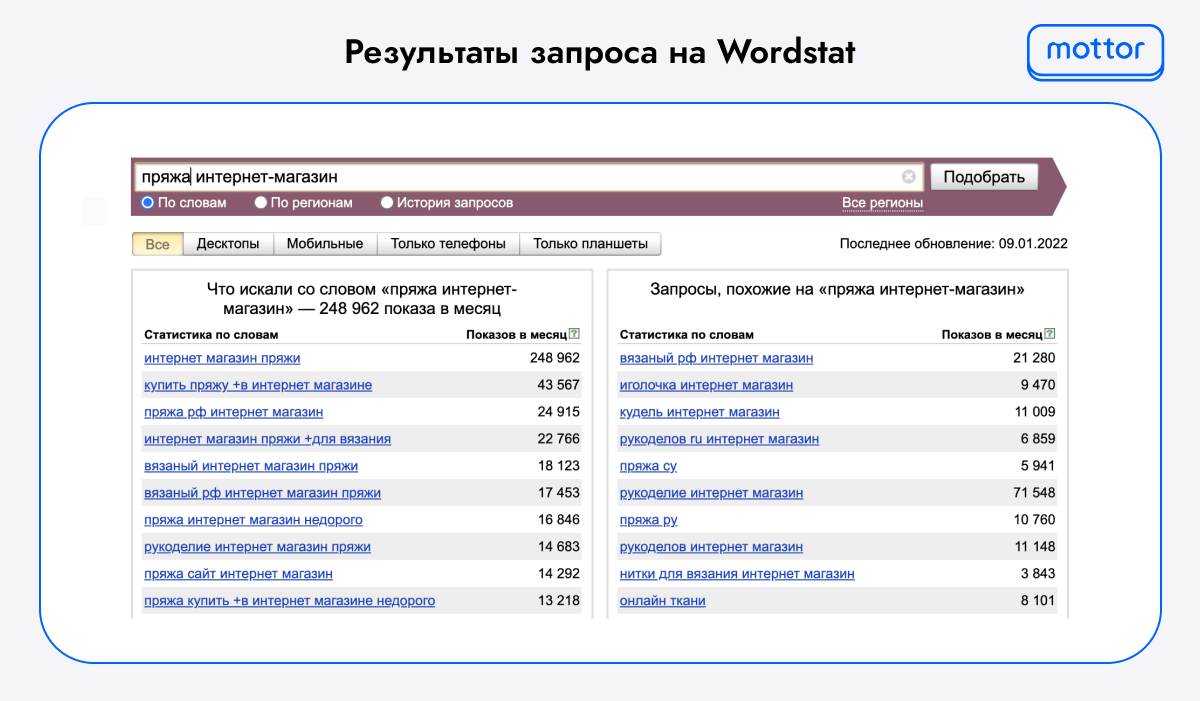Click the value '8 101'
The image size is (1200, 701).
(x=1039, y=601)
